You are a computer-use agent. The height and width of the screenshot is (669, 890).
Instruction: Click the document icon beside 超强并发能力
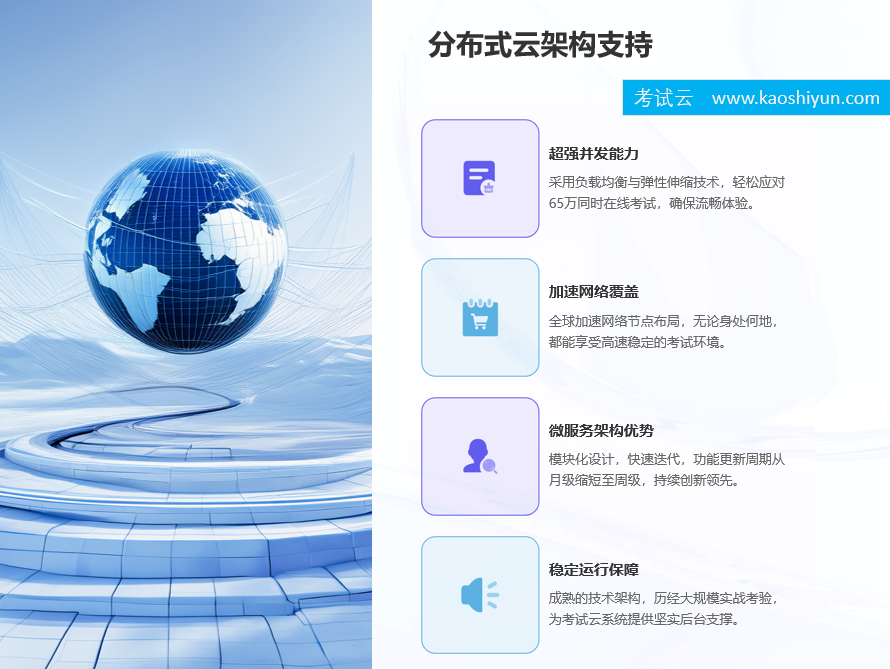[480, 178]
